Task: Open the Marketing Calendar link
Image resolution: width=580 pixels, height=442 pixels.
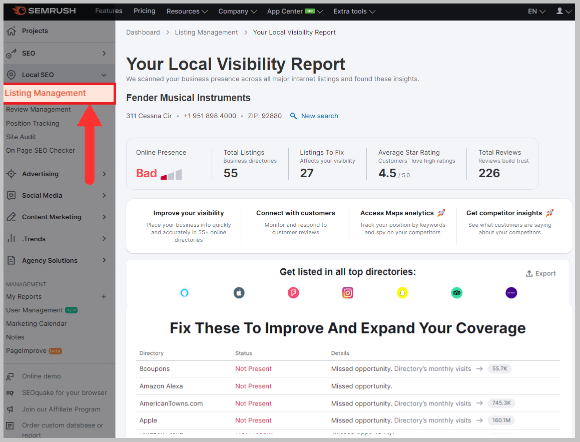Action: pos(36,324)
